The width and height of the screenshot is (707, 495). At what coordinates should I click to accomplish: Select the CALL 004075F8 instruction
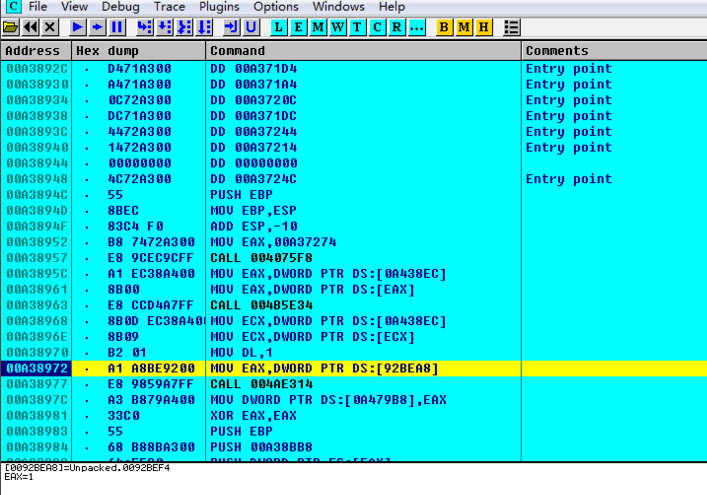[x=262, y=258]
